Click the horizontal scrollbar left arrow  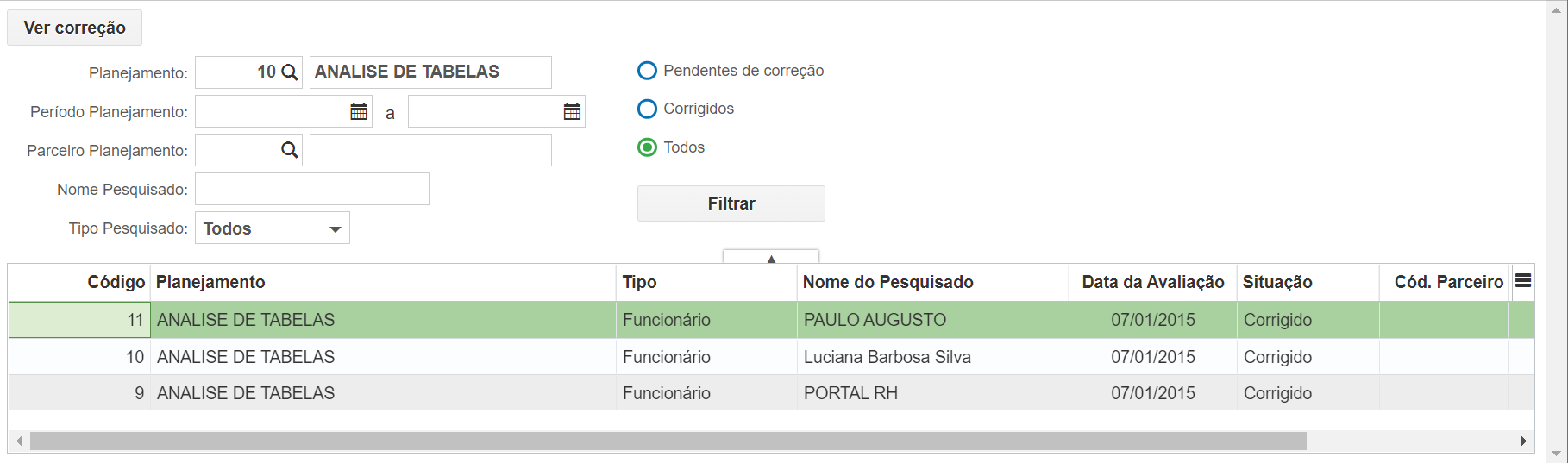(19, 441)
